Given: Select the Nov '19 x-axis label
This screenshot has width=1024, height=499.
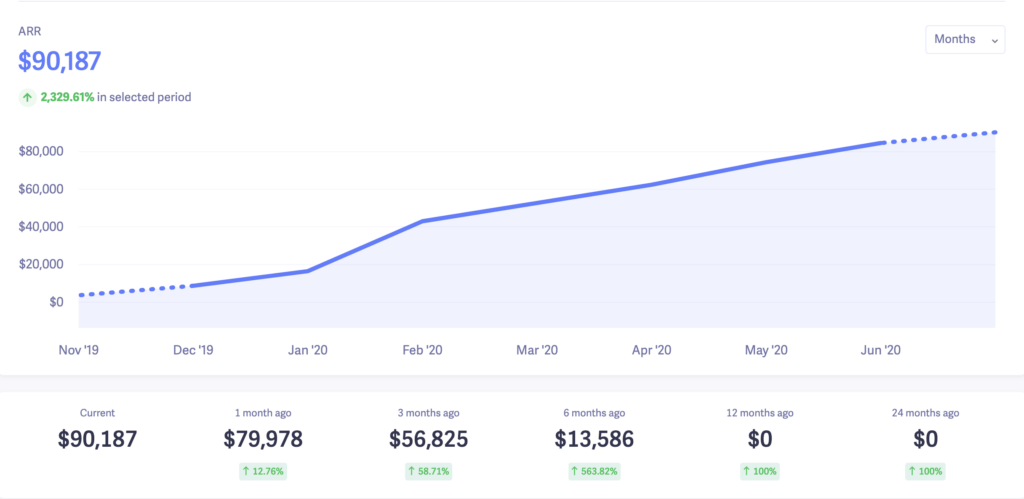Looking at the screenshot, I should (78, 350).
